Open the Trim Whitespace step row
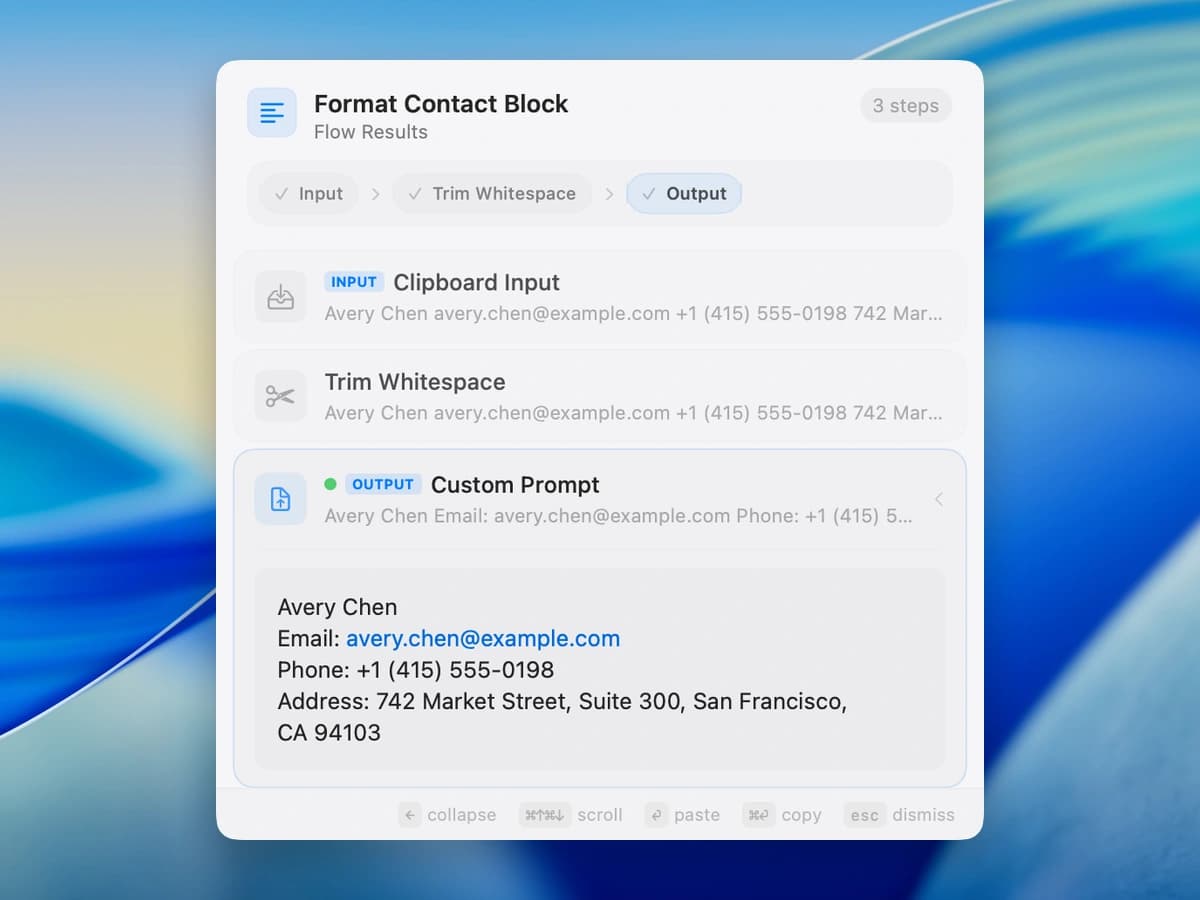Viewport: 1200px width, 900px height. click(600, 396)
